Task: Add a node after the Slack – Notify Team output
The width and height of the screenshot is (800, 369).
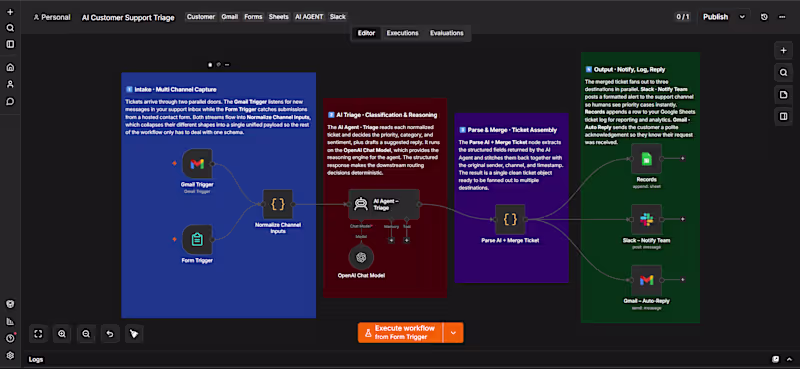Action: (x=683, y=219)
